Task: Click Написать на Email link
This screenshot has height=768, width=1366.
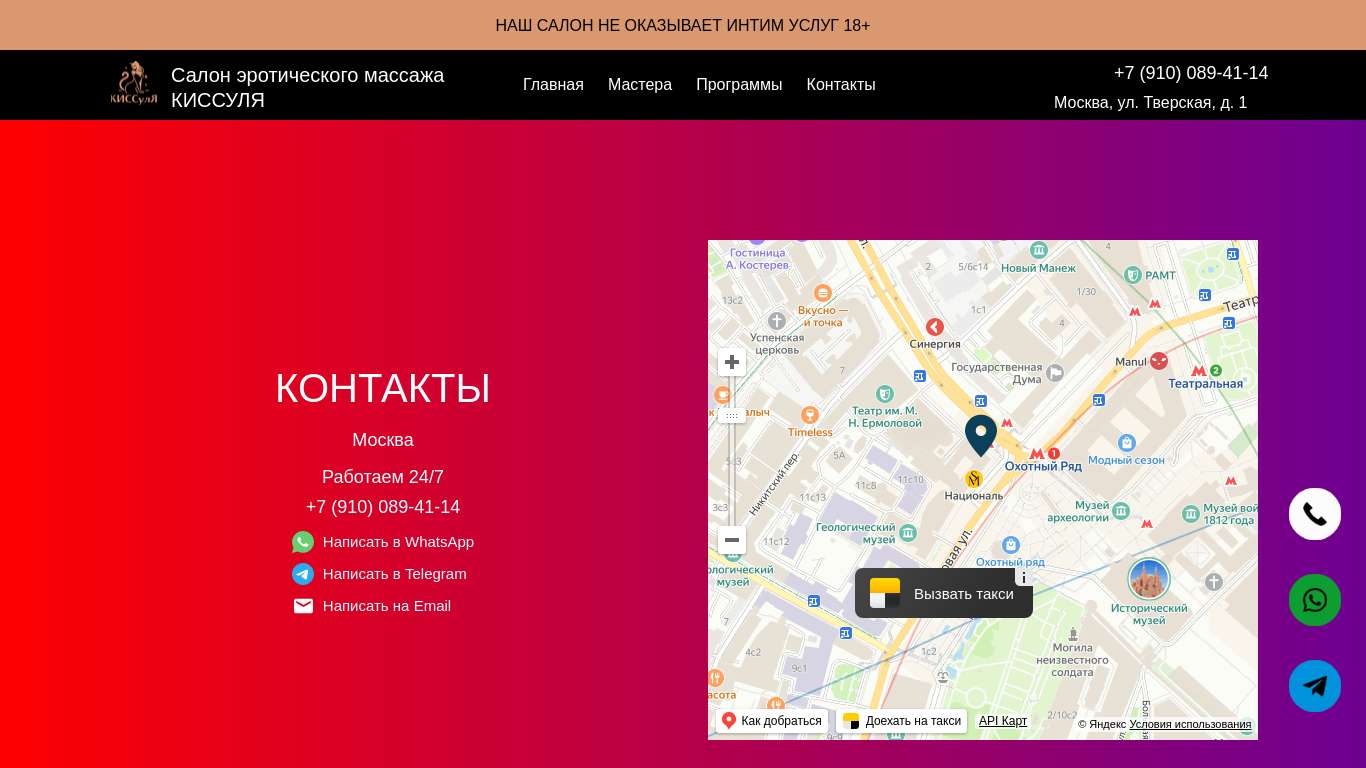Action: (386, 606)
